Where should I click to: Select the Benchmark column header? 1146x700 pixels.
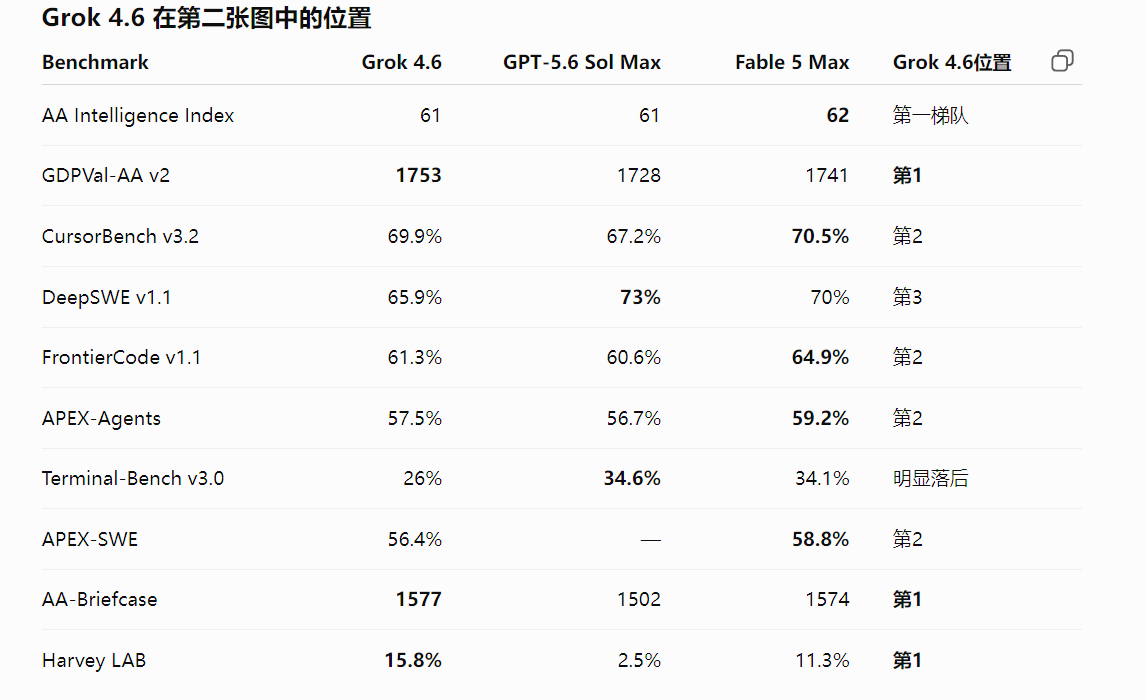(95, 63)
